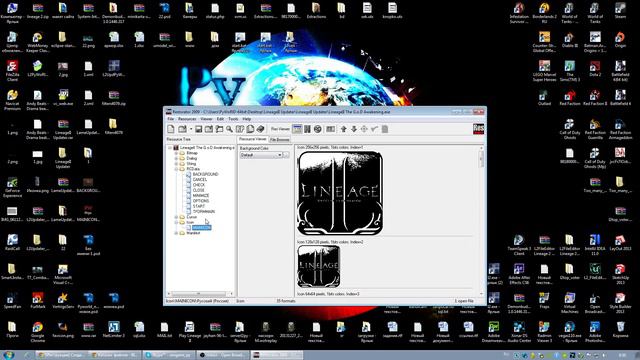The height and width of the screenshot is (360, 640).
Task: Click the move up arrow toolbar icon
Action: (x=343, y=129)
